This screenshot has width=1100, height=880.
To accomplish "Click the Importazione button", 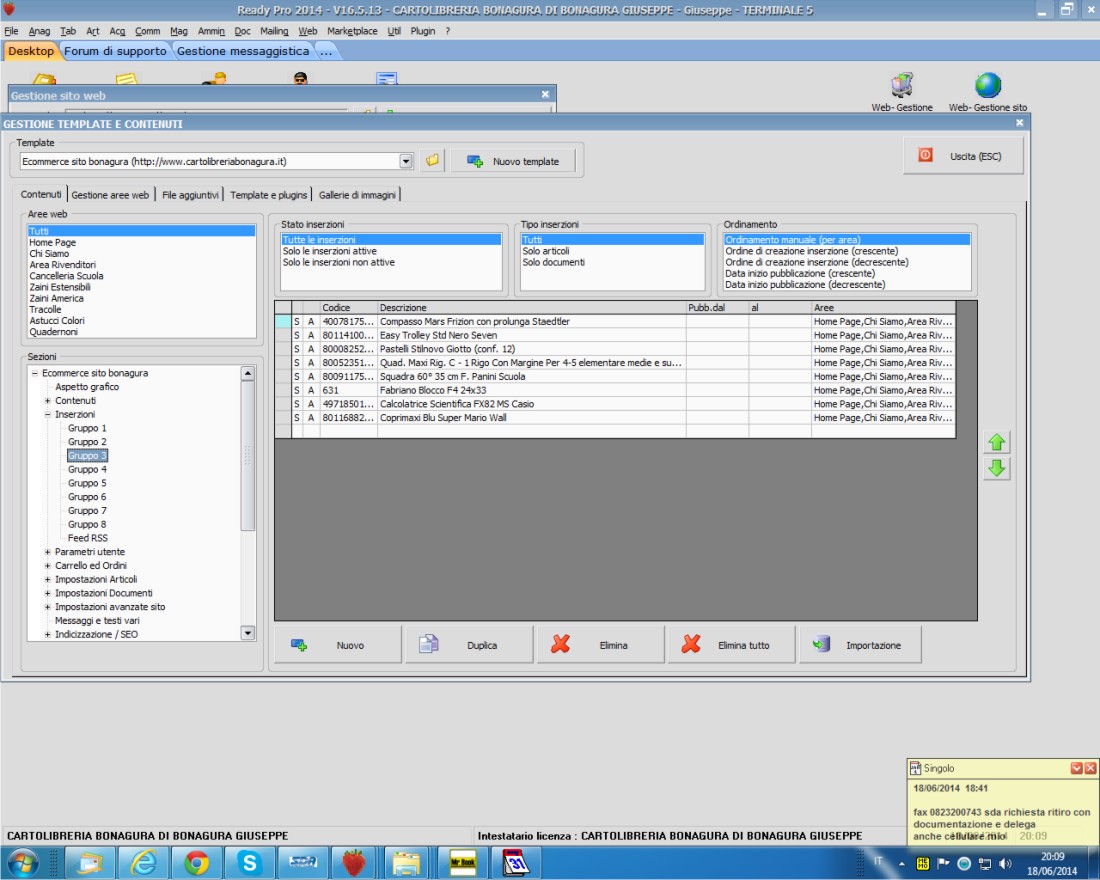I will 861,645.
